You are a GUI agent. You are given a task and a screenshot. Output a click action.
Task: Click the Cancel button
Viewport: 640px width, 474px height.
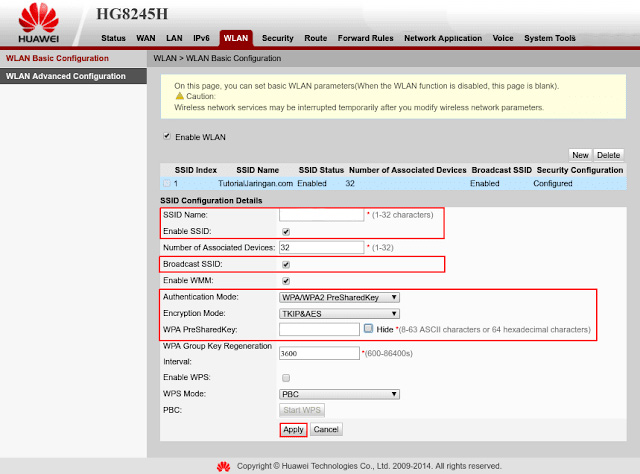326,429
